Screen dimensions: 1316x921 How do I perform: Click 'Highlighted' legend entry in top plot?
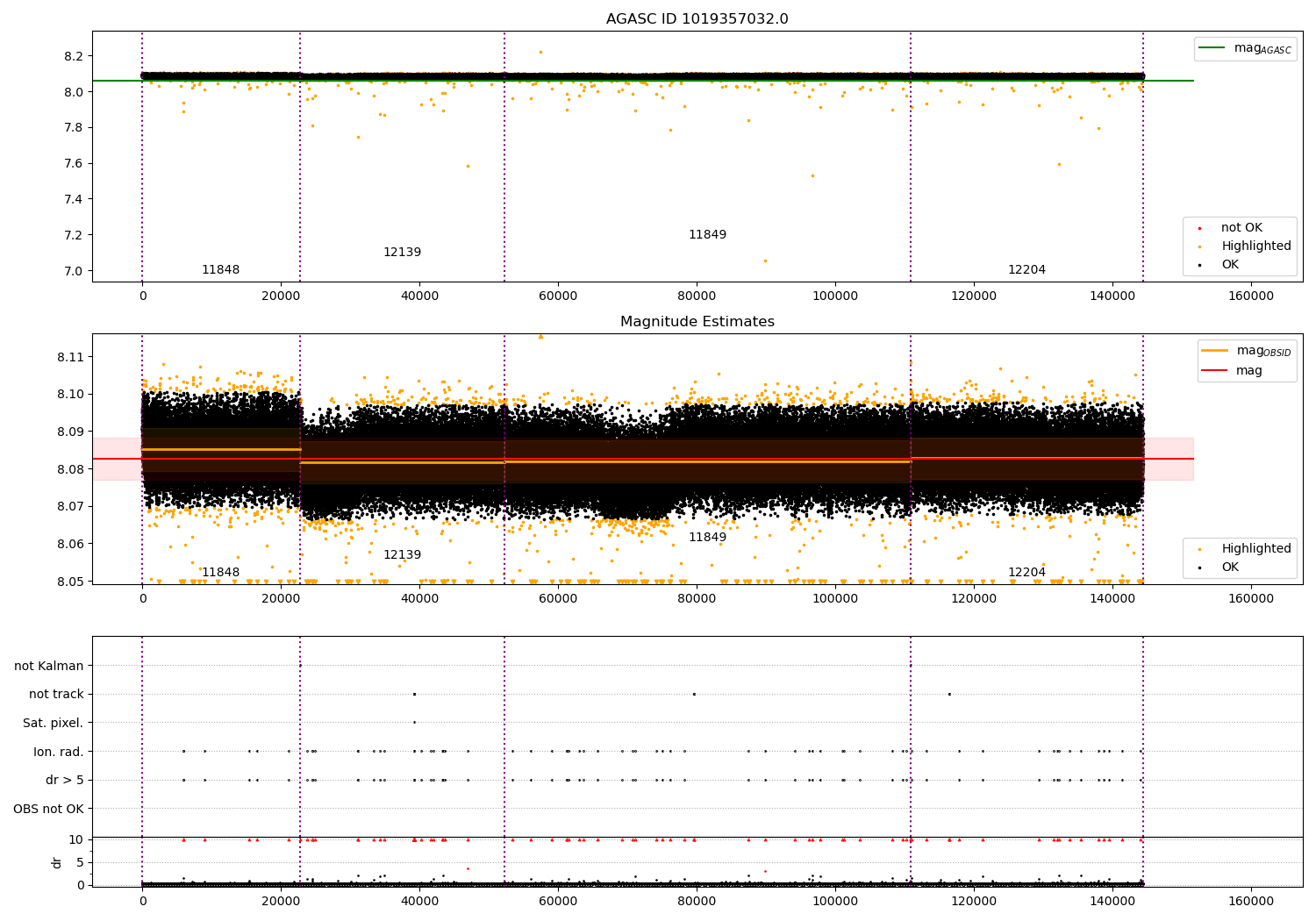click(1256, 246)
